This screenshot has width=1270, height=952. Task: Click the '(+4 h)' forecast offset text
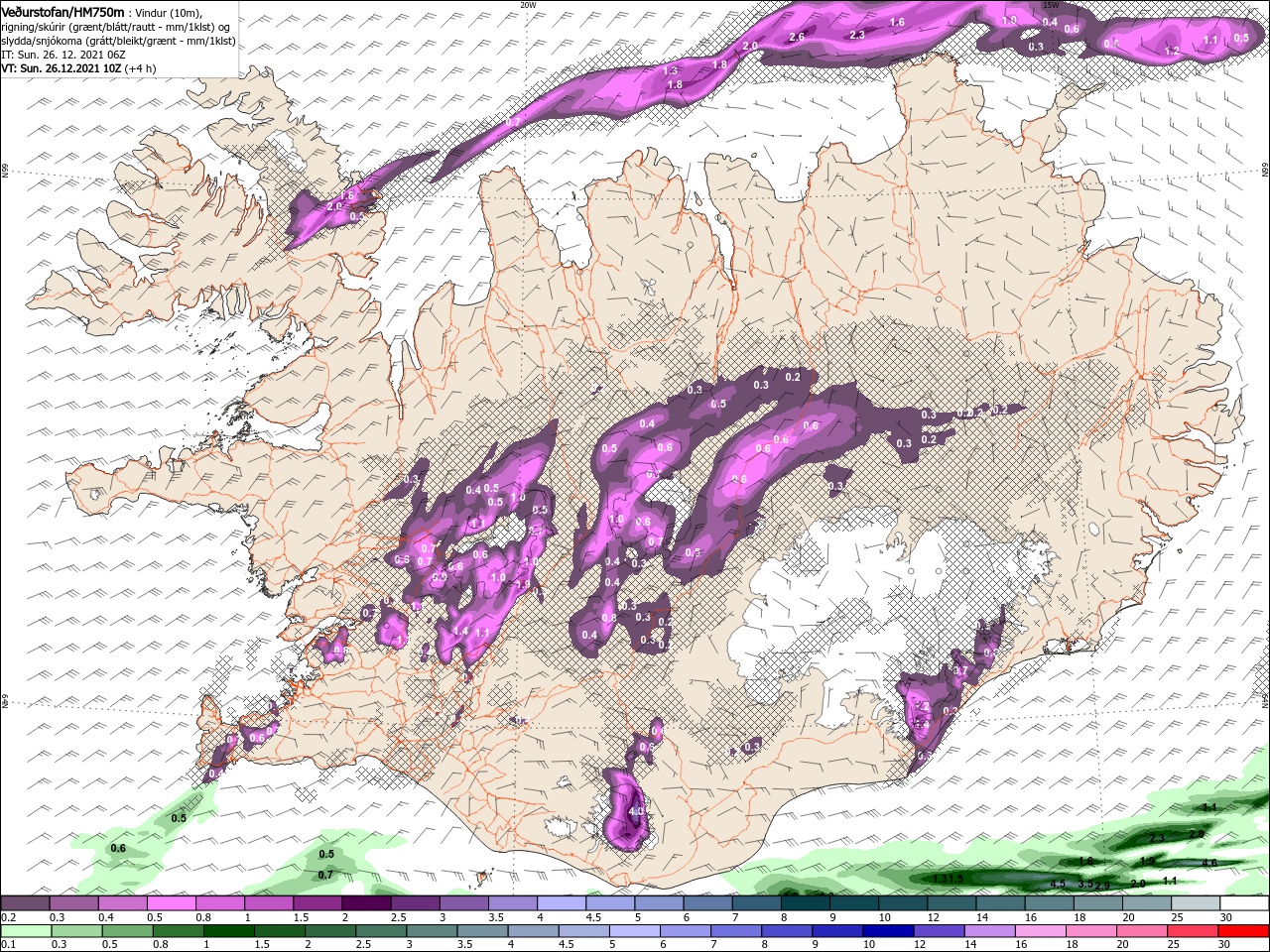click(141, 68)
